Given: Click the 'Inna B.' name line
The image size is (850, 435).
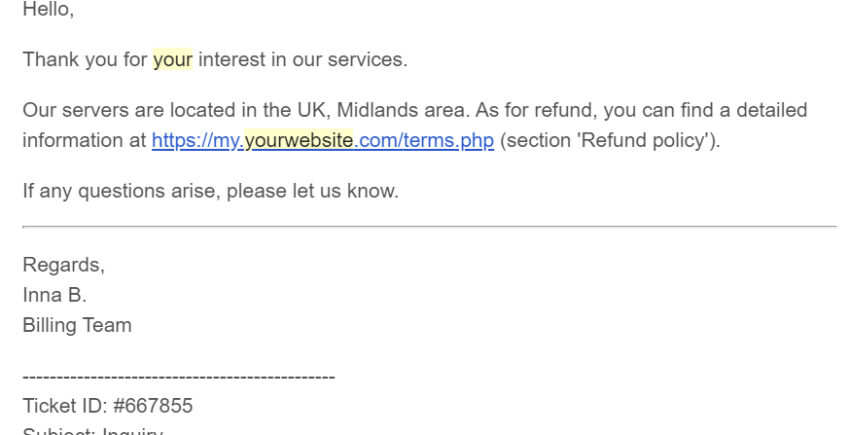Looking at the screenshot, I should (x=54, y=295).
